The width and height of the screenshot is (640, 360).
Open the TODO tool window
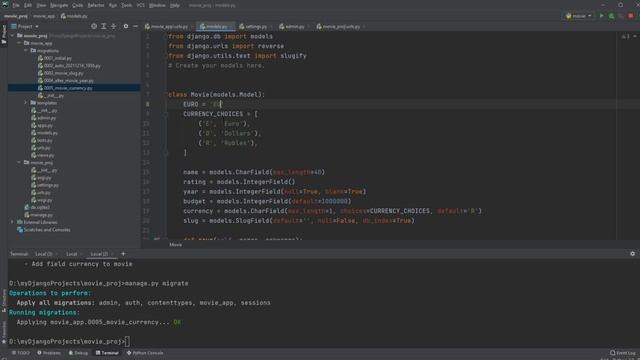(x=21, y=353)
